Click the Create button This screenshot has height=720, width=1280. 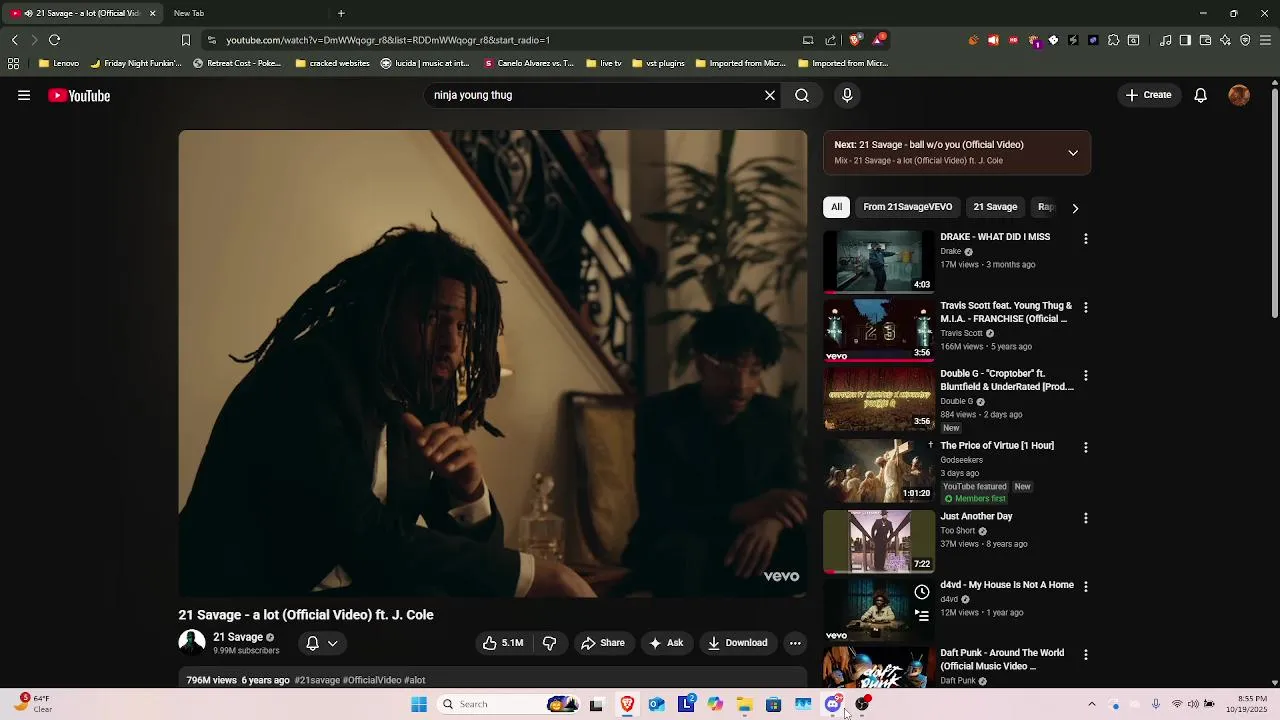click(1148, 95)
